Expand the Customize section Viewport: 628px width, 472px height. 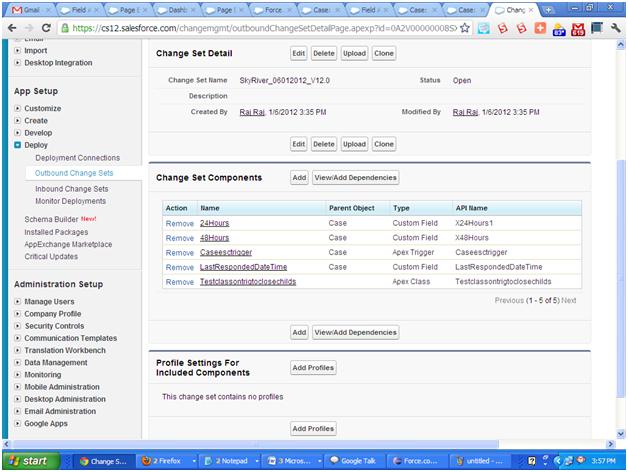pos(17,108)
